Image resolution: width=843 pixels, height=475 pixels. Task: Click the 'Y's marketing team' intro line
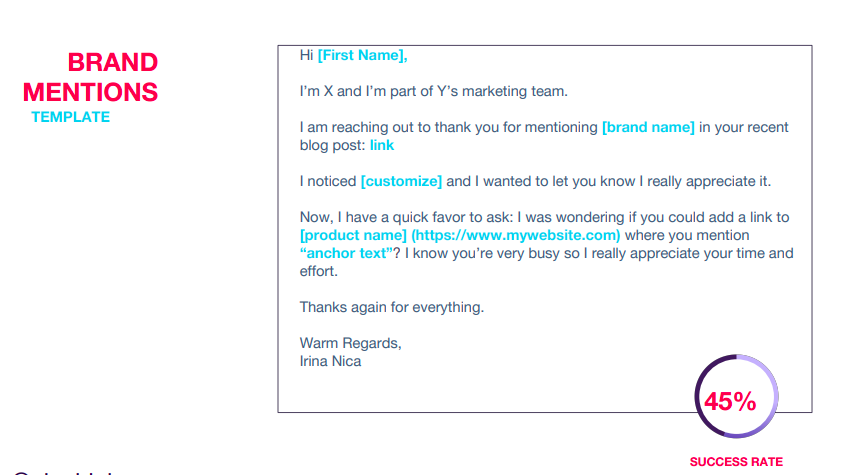click(433, 91)
